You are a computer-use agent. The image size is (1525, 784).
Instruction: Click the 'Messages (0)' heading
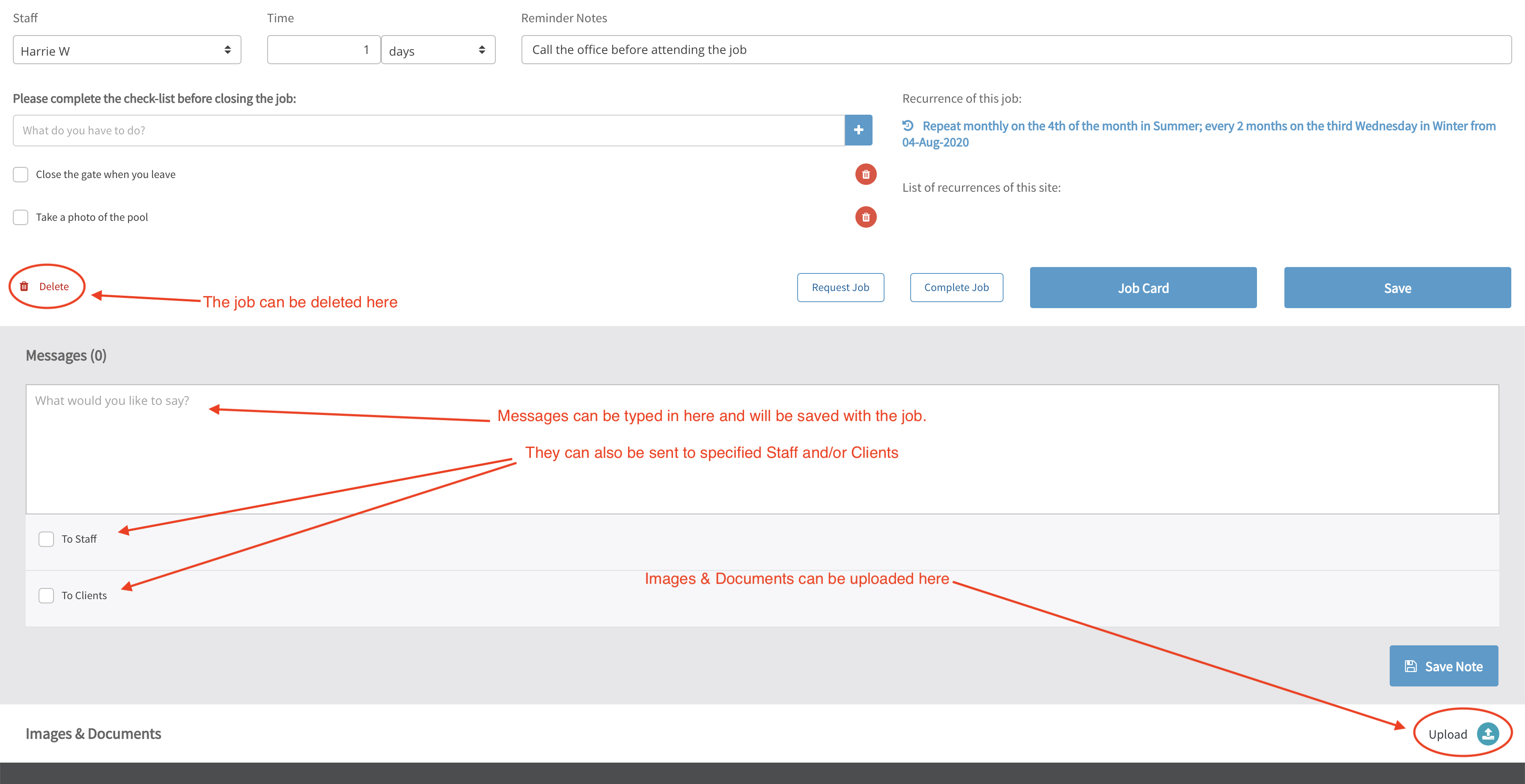pyautogui.click(x=66, y=356)
